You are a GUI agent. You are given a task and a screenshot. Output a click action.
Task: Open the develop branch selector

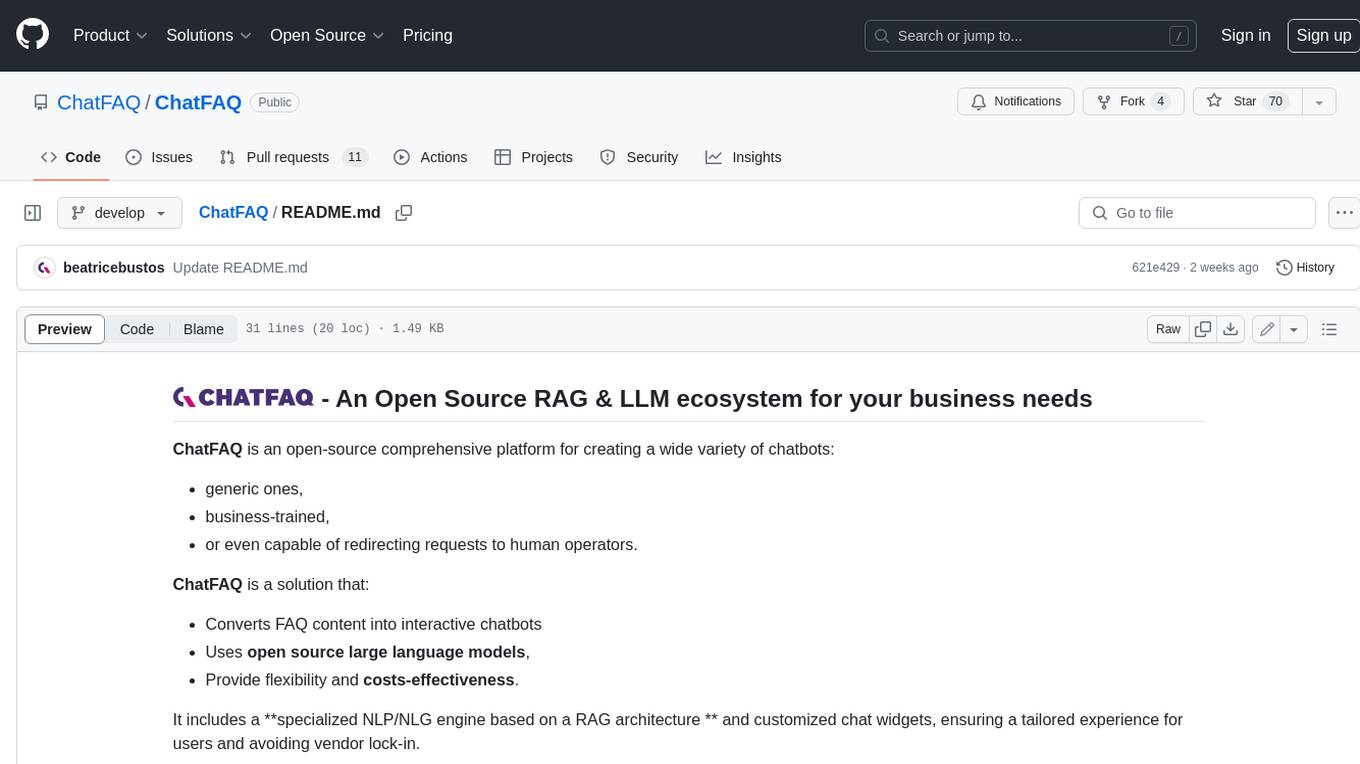click(x=119, y=213)
